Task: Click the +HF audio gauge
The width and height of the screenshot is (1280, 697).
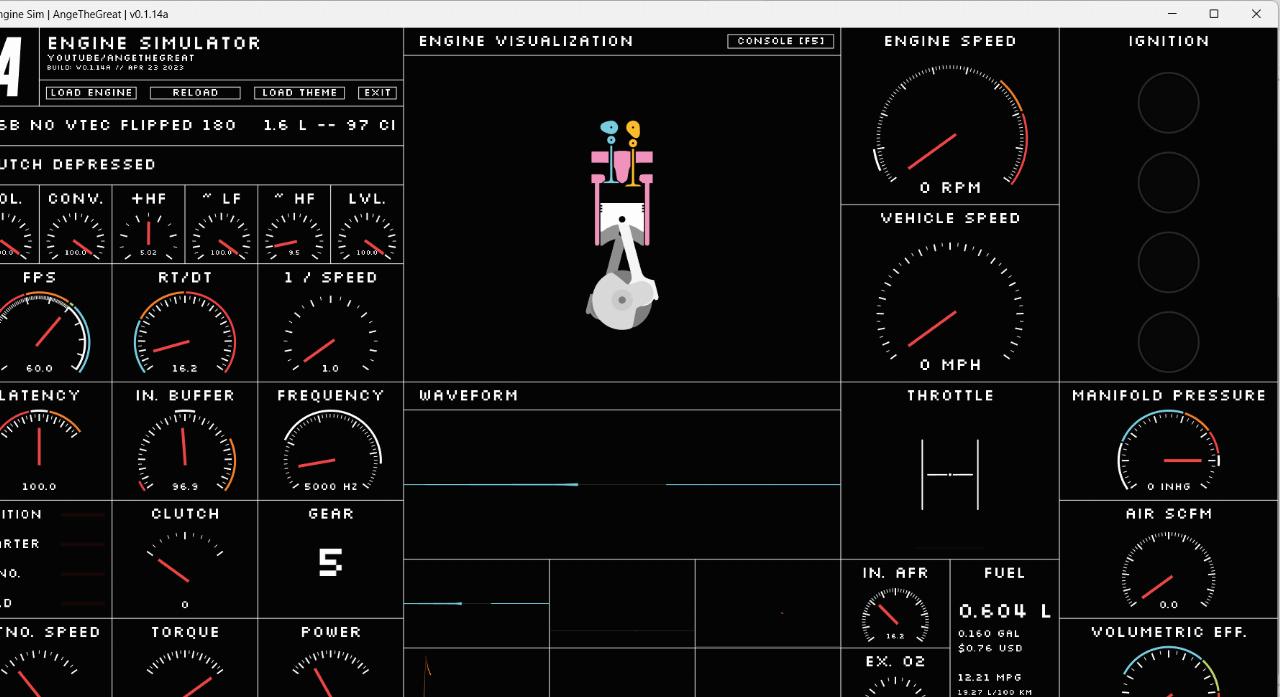Action: click(149, 235)
